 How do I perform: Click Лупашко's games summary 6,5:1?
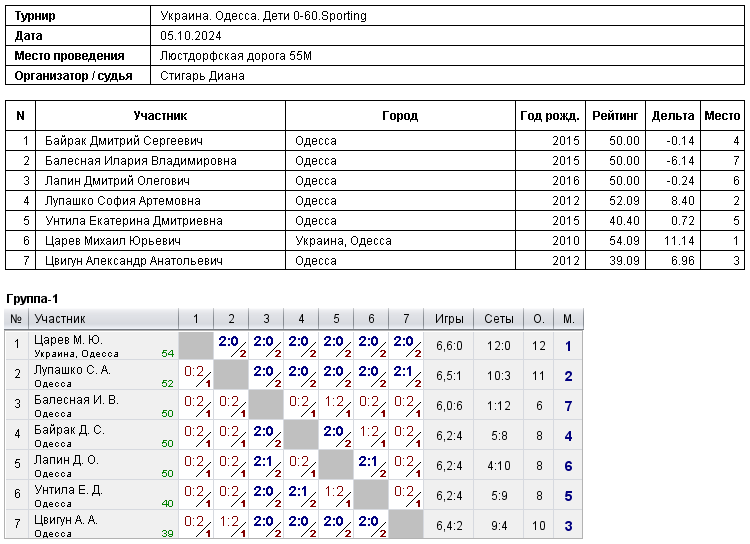click(x=449, y=376)
